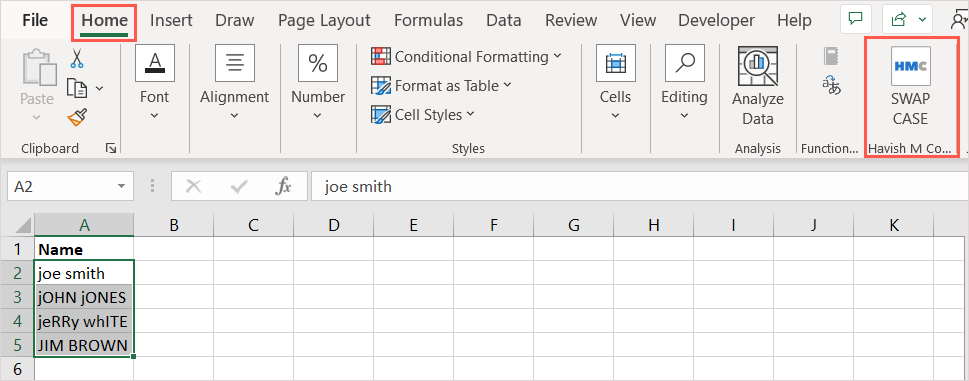Click the Cut scissors icon
The height and width of the screenshot is (381, 969).
pos(77,59)
